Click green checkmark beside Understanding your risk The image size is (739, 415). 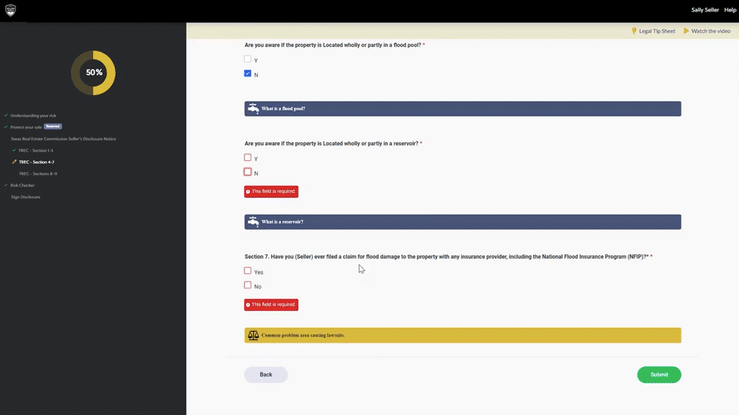[x=6, y=115]
